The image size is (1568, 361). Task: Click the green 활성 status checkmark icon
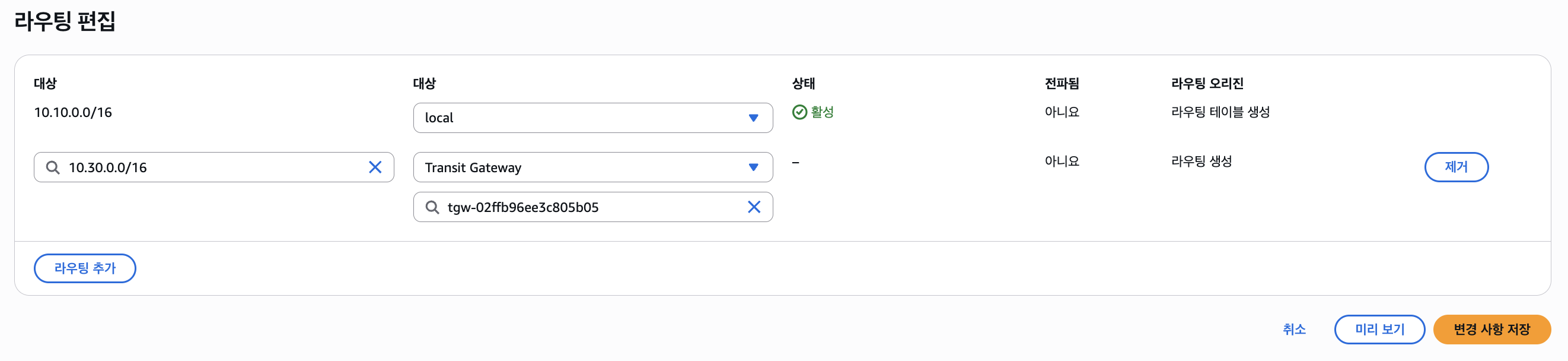[x=799, y=112]
